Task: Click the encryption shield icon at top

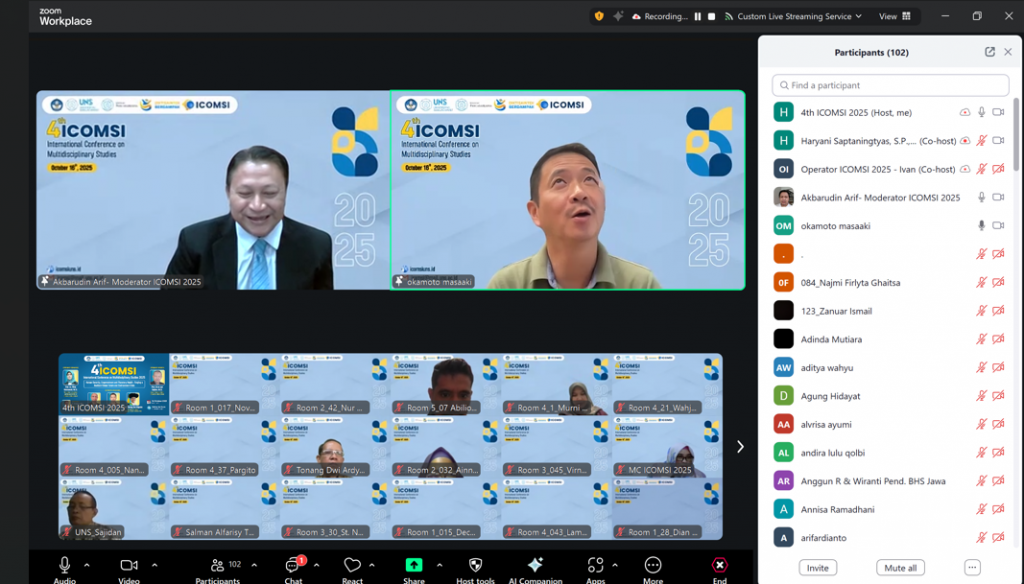Action: point(599,16)
